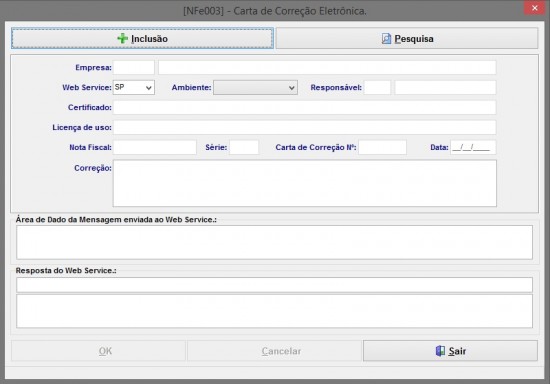Click the Carta de Correção Nº field
Viewport: 550px width, 384px height.
(382, 147)
